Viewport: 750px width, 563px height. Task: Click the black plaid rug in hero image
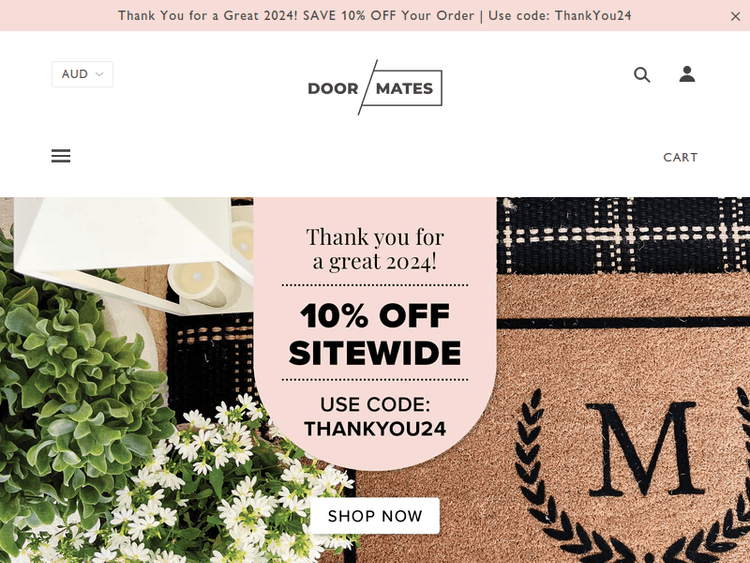tap(622, 234)
